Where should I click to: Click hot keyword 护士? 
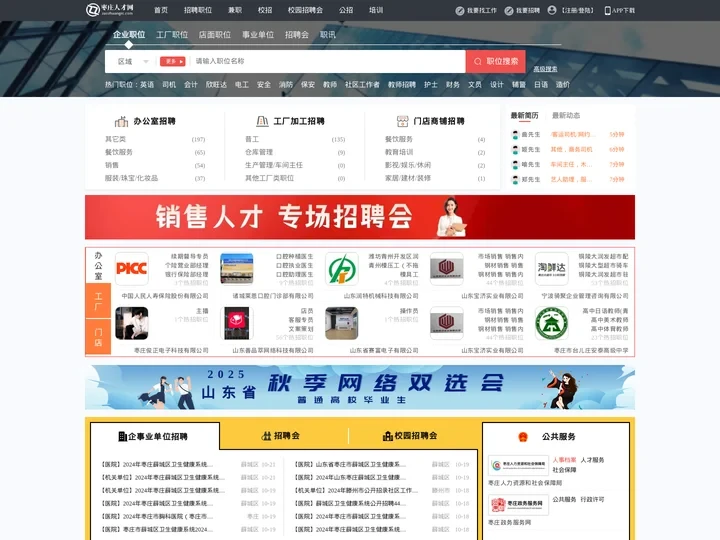point(431,84)
